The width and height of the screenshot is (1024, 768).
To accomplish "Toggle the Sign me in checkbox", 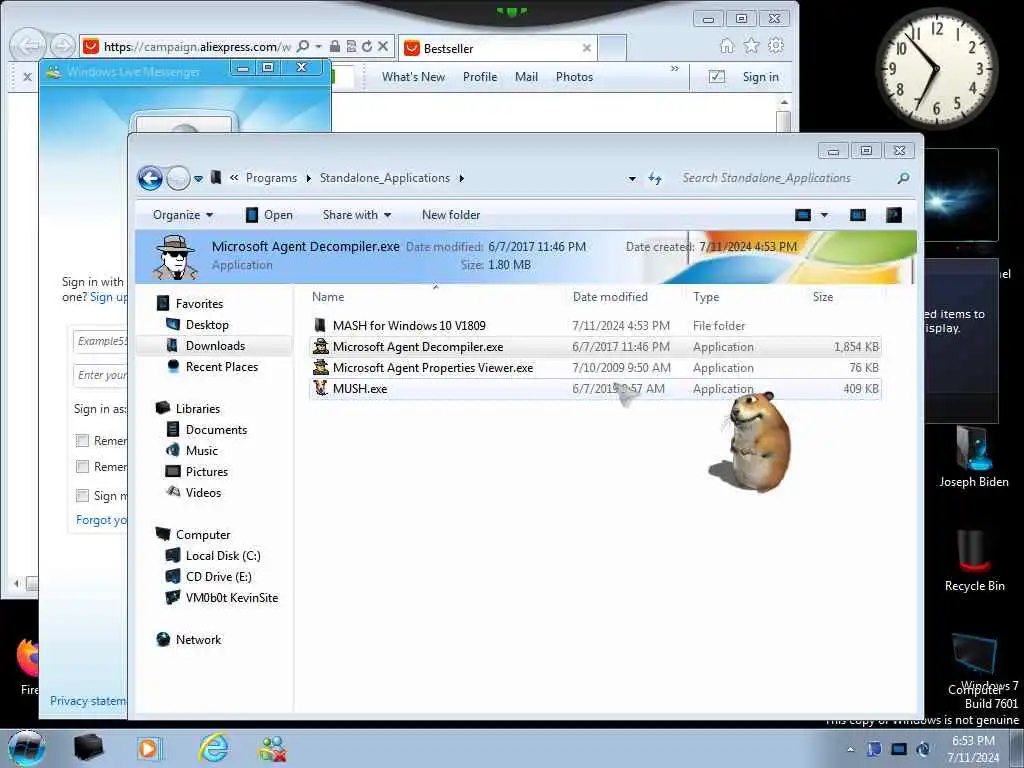I will pos(82,496).
